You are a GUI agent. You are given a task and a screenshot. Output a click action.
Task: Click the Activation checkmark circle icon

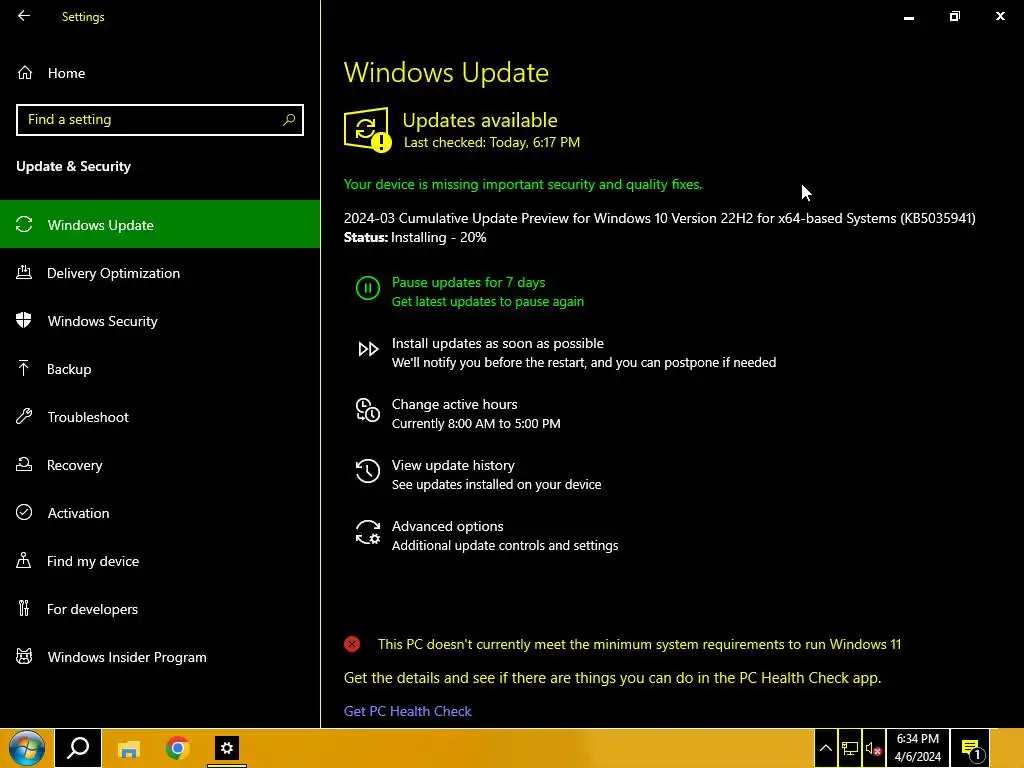point(24,512)
